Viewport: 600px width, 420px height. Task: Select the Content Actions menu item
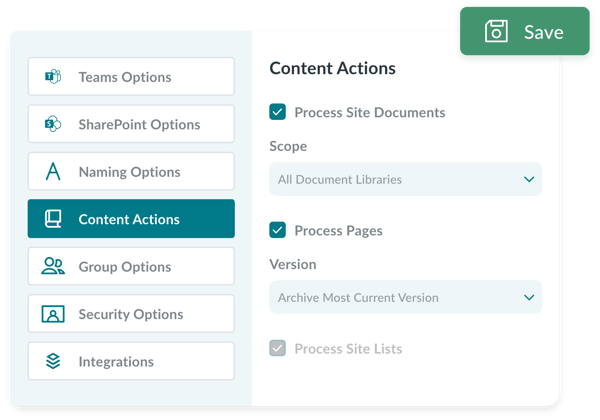(131, 219)
